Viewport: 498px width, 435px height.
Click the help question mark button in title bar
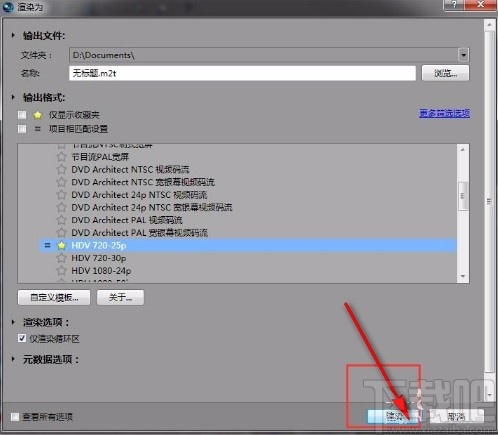[454, 5]
